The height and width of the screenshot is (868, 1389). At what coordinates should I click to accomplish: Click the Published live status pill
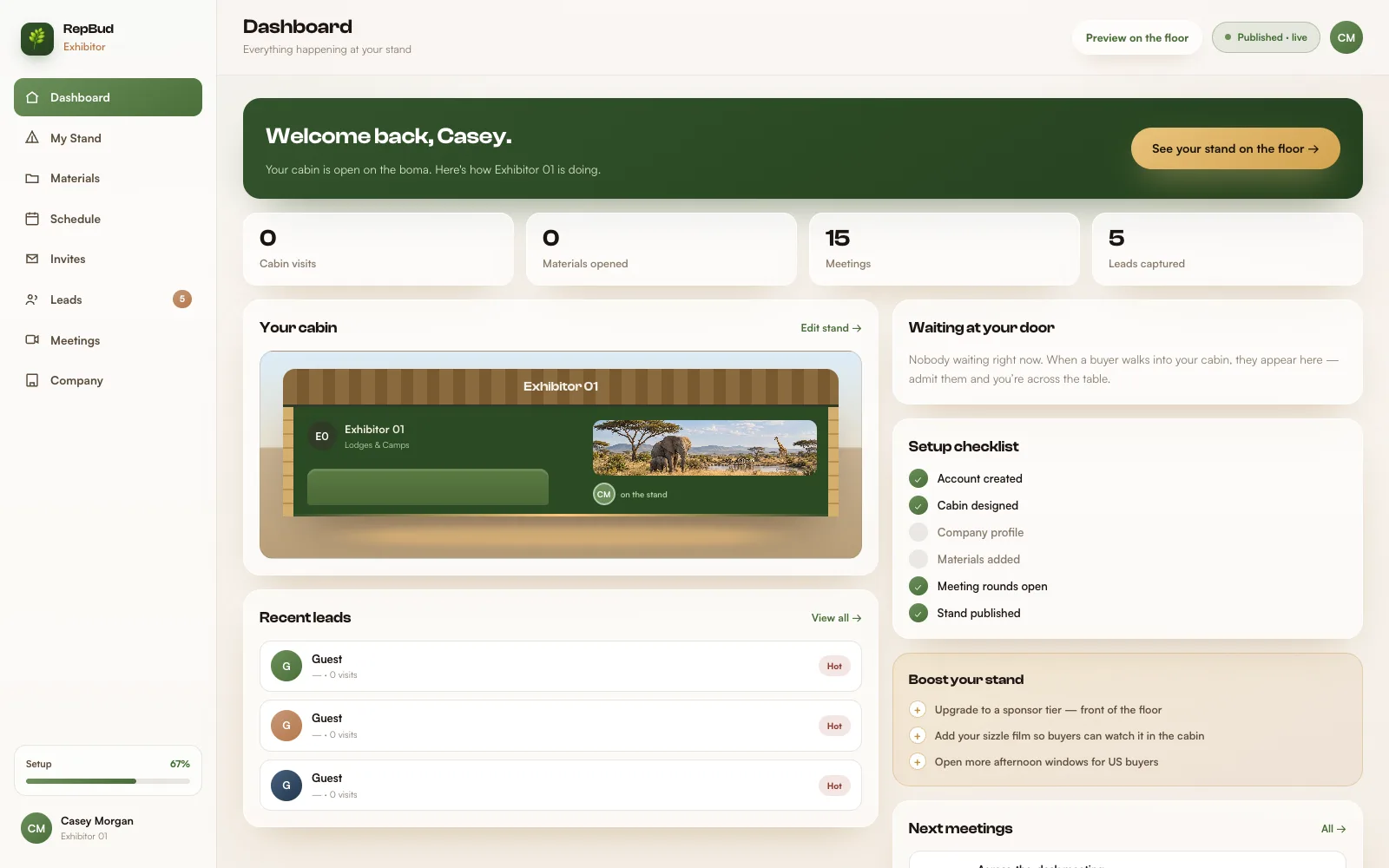tap(1266, 37)
